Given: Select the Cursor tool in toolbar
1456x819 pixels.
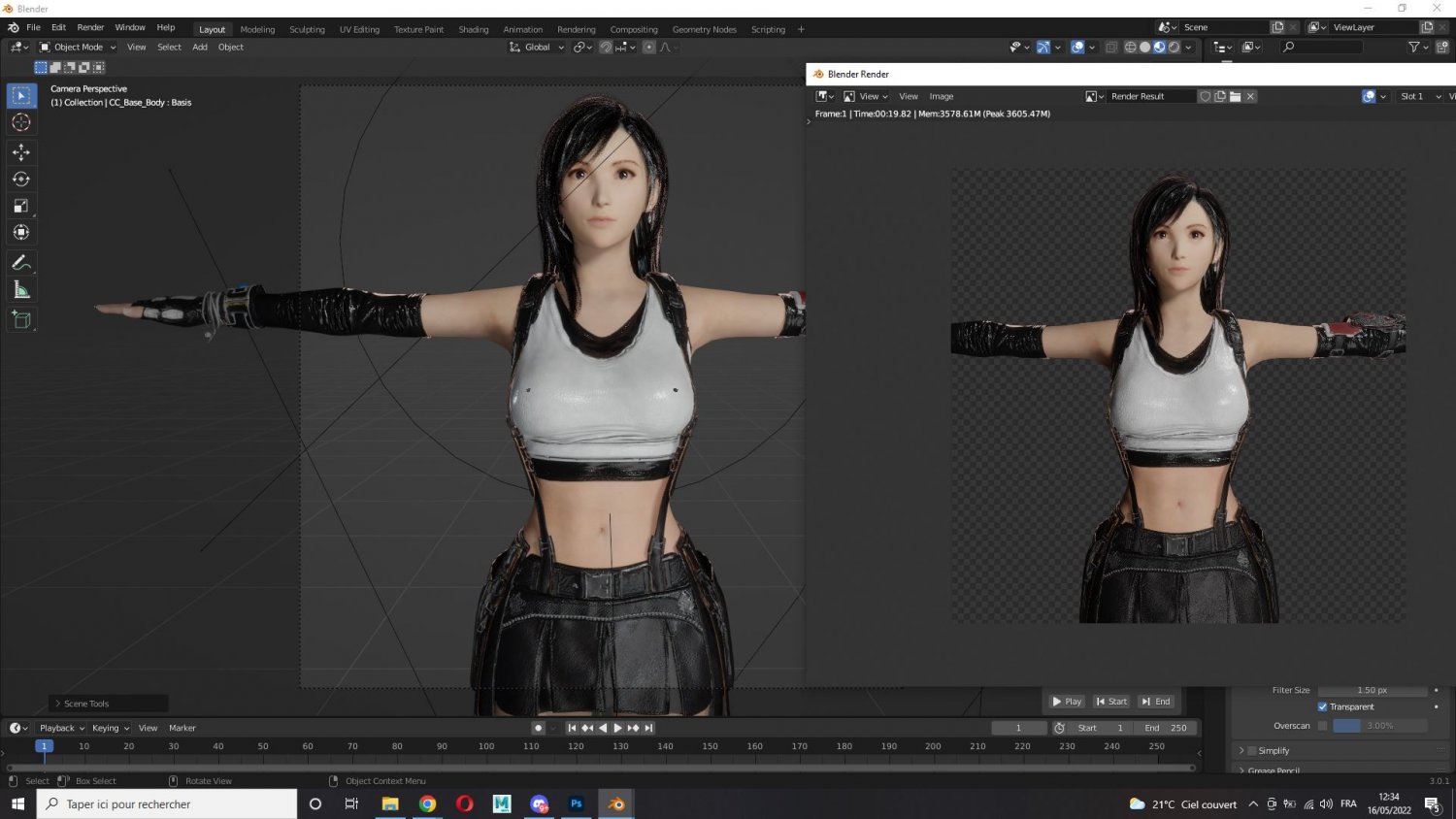Looking at the screenshot, I should (21, 123).
